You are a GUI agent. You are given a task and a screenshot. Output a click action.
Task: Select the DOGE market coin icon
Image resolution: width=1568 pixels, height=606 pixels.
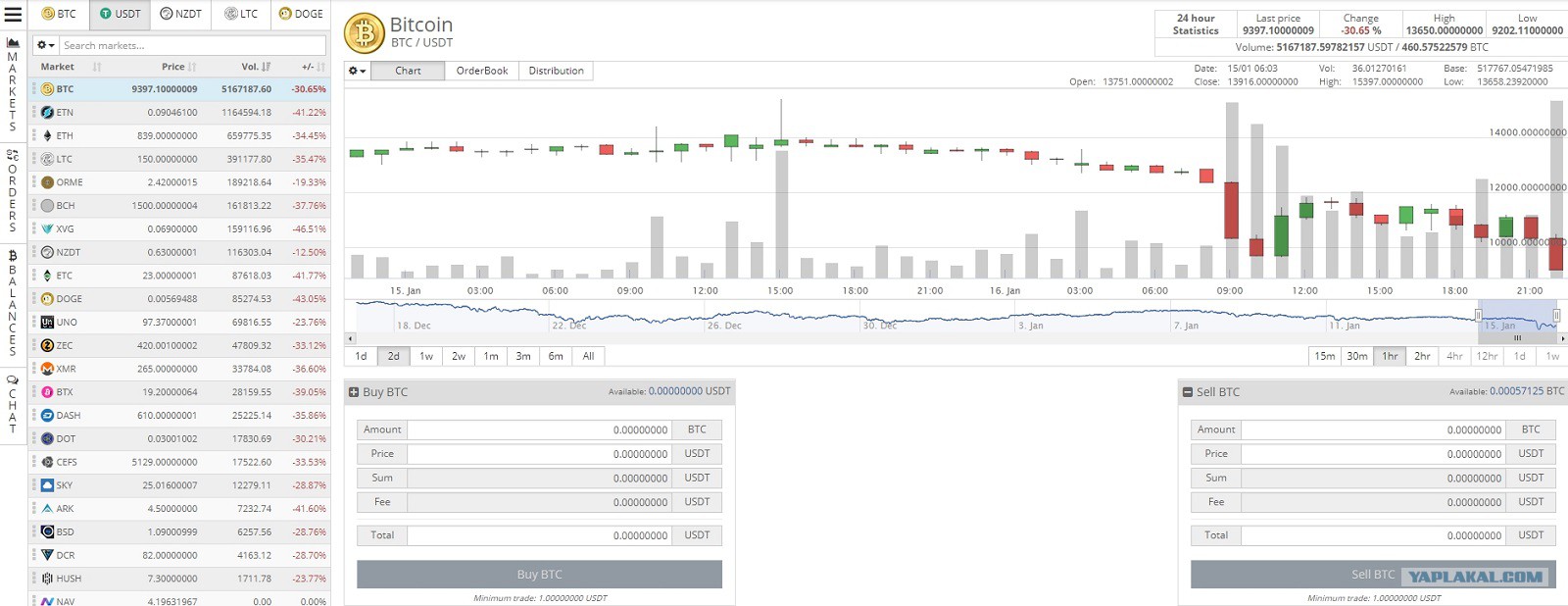[47, 299]
